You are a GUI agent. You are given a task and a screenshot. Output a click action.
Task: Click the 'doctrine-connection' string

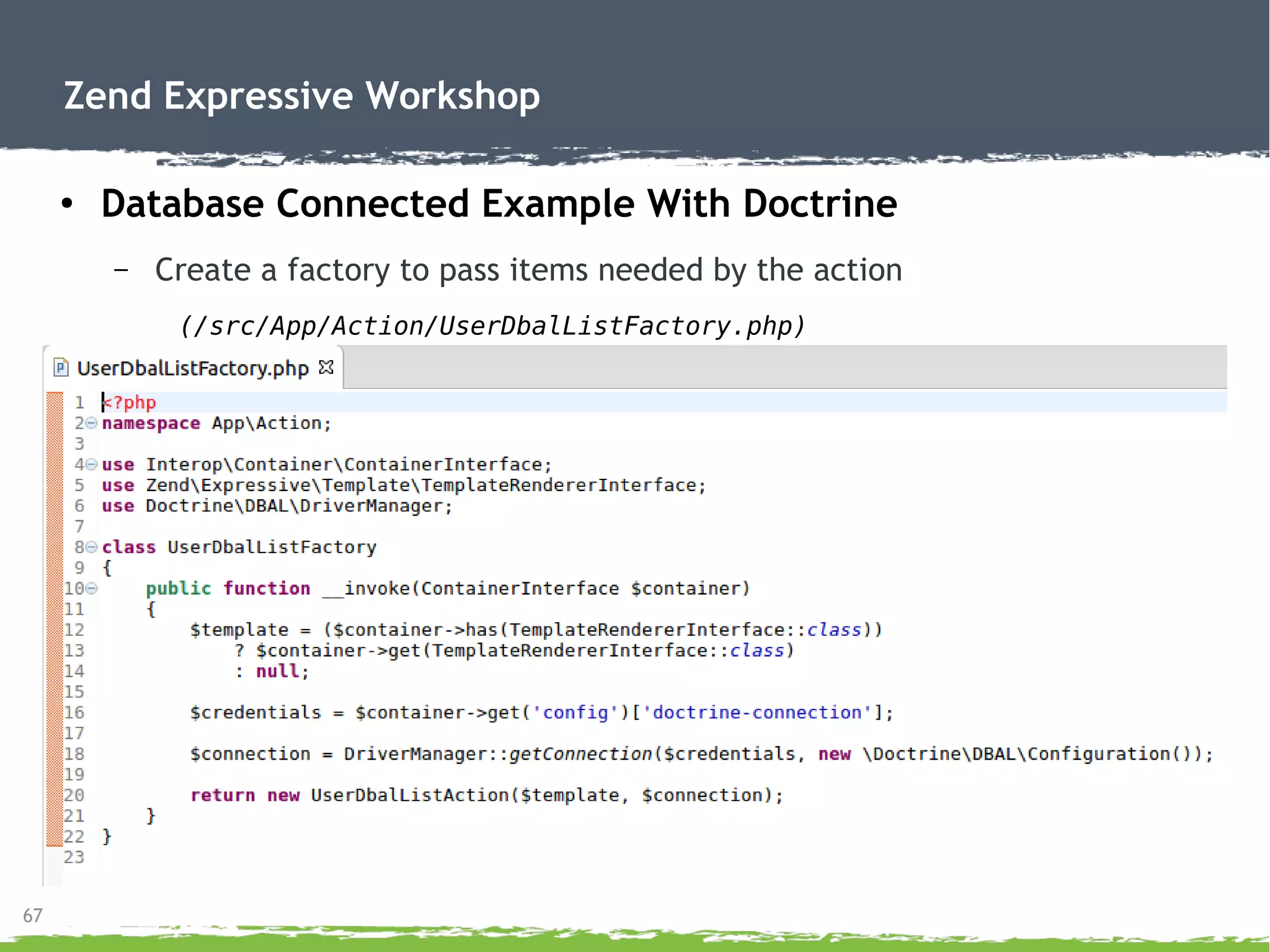[x=757, y=713]
